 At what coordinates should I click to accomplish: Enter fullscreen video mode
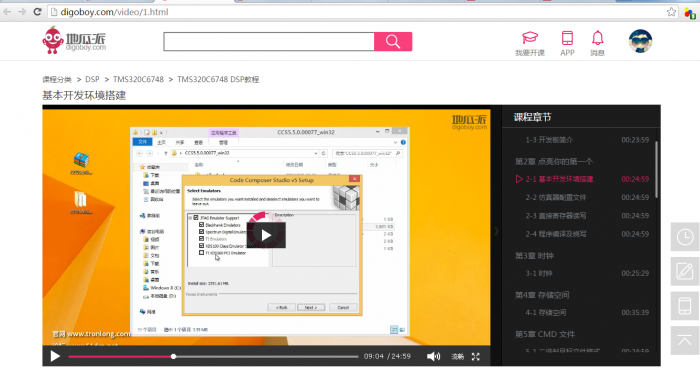(x=476, y=356)
